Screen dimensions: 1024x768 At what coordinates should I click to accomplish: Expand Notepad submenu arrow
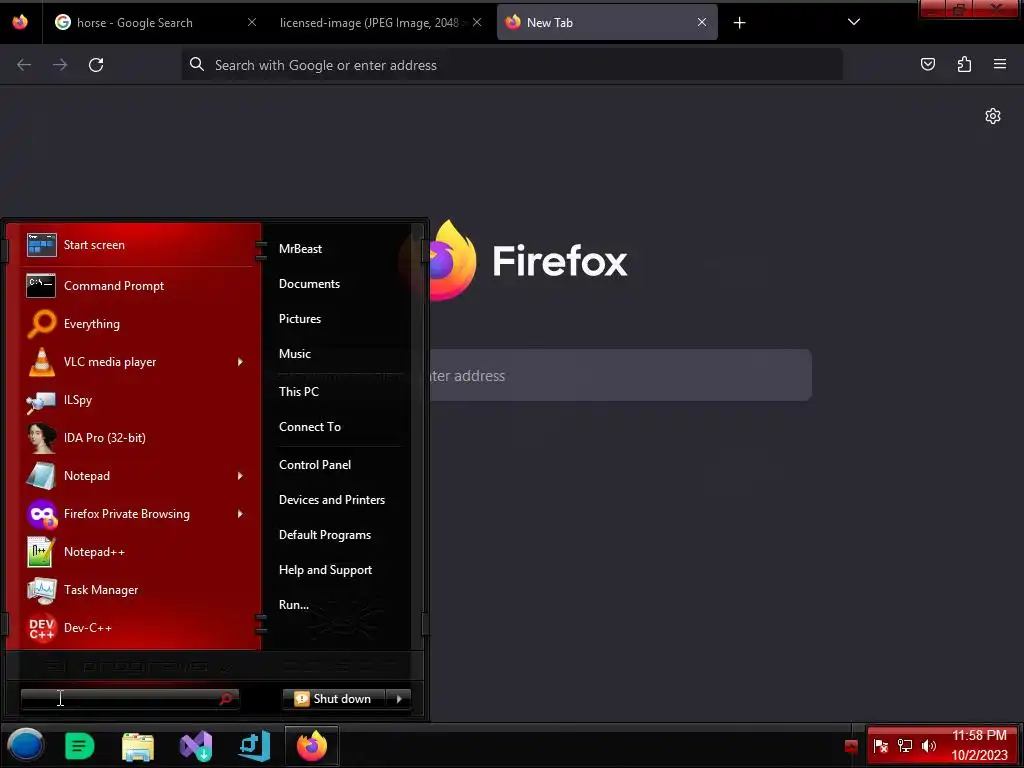pyautogui.click(x=240, y=476)
